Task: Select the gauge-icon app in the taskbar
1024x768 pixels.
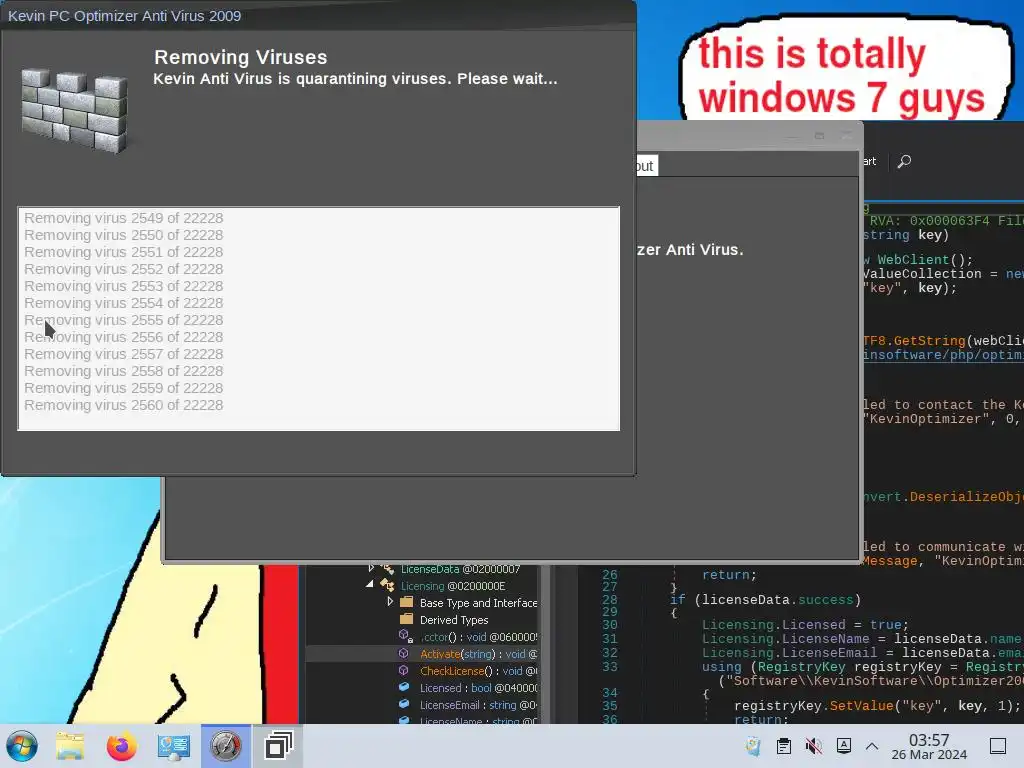Action: click(225, 746)
